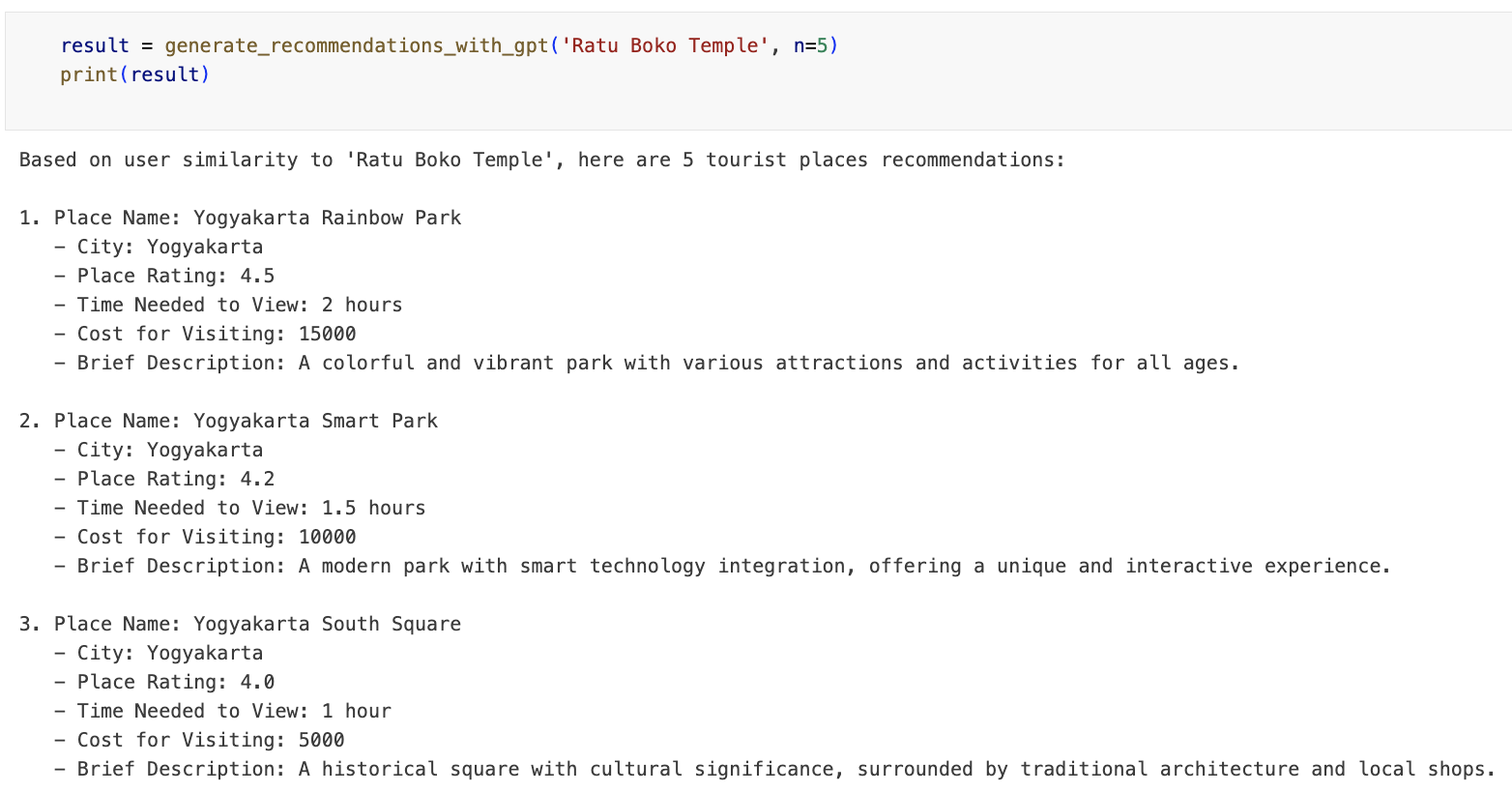This screenshot has width=1512, height=793.
Task: Click the Yogyakarta South Square place name
Action: (x=327, y=624)
